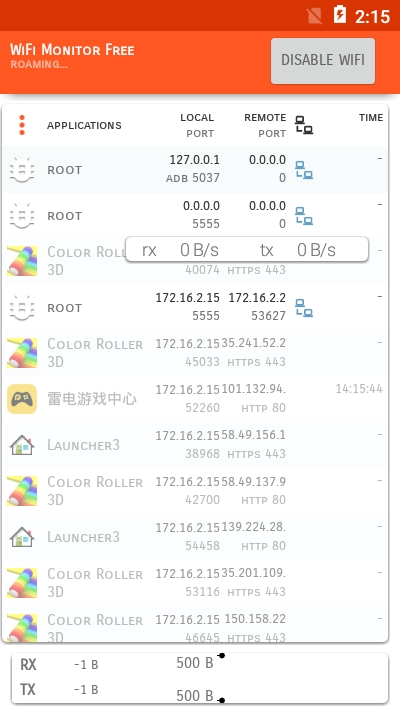The width and height of the screenshot is (400, 711).
Task: Click the network connection icon in header
Action: 304,125
